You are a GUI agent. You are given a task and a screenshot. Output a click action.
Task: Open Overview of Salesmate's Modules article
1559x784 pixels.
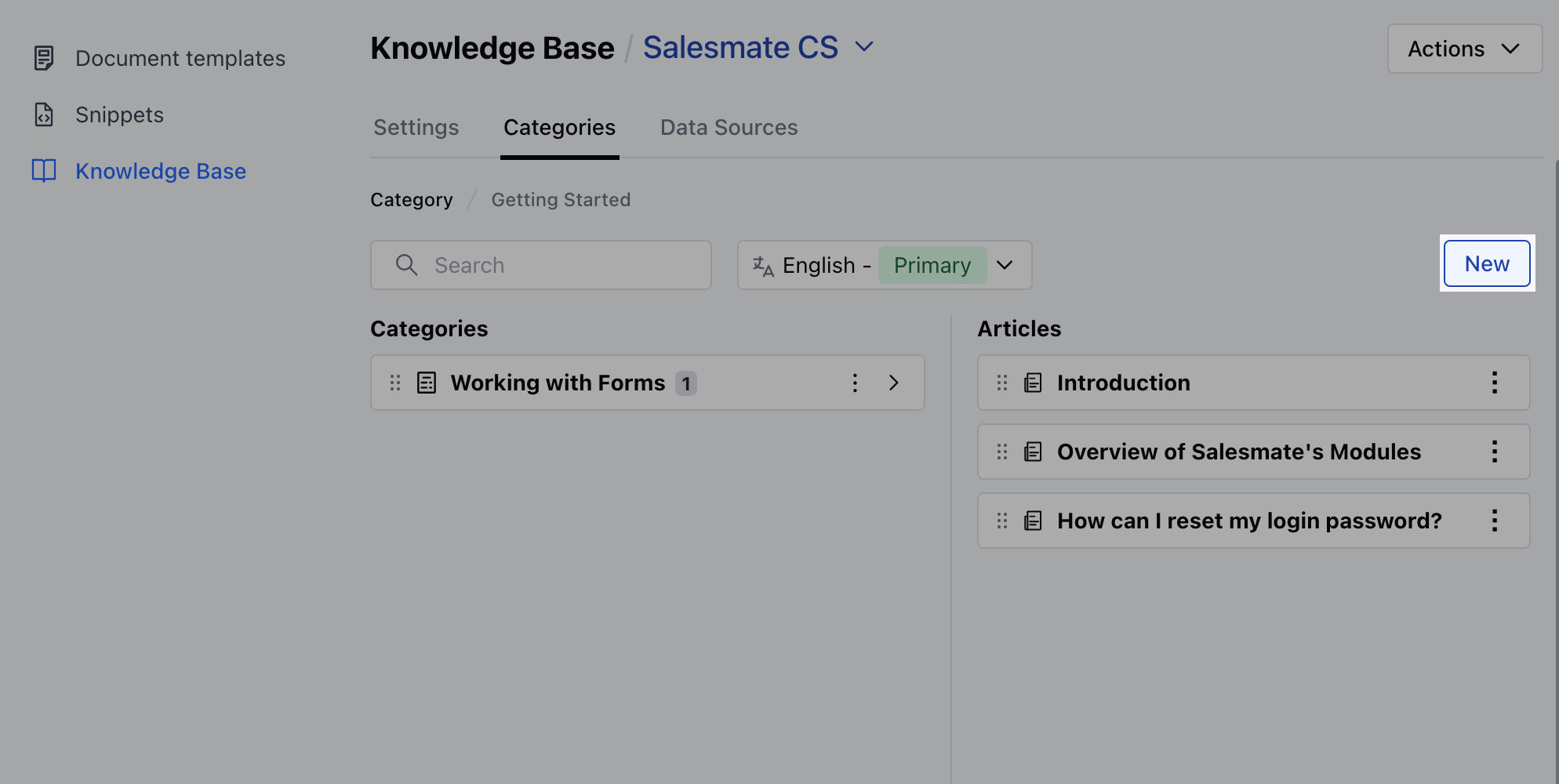tap(1239, 452)
